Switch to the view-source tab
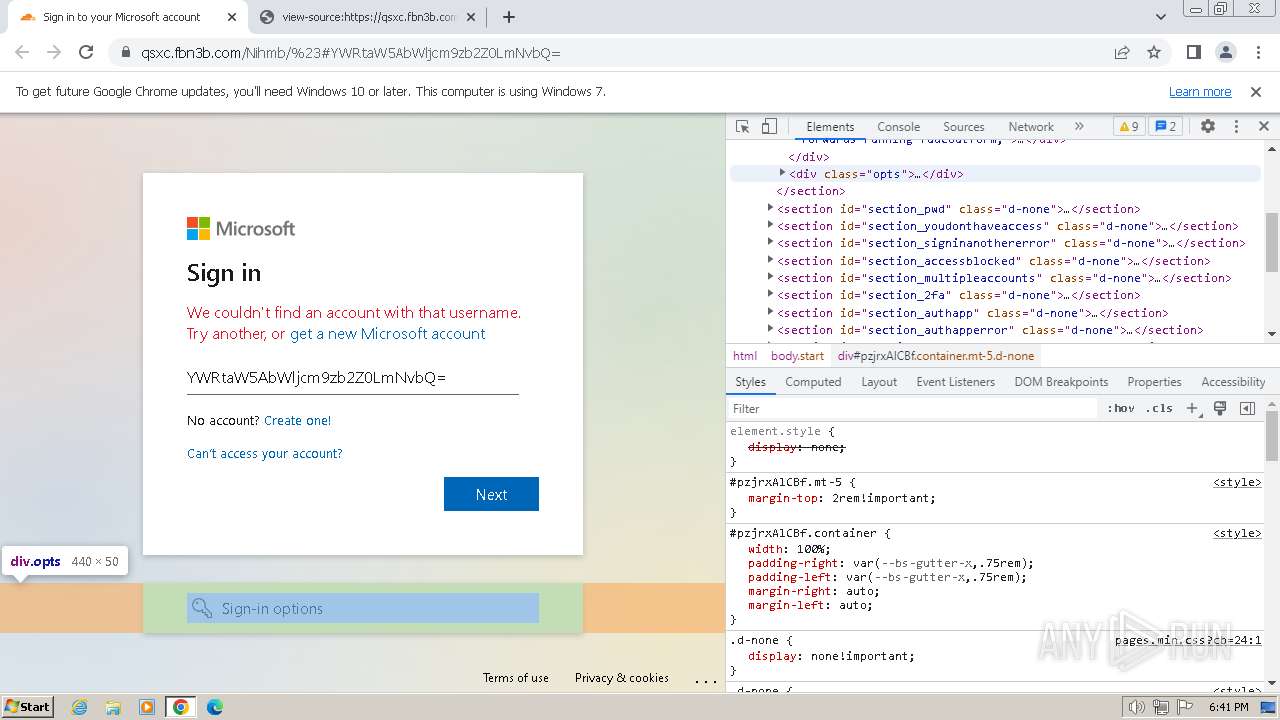Viewport: 1280px width, 720px height. [369, 17]
